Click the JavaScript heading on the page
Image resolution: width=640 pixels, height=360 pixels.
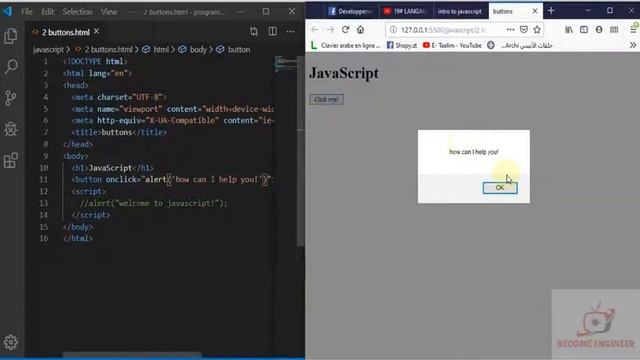point(344,73)
